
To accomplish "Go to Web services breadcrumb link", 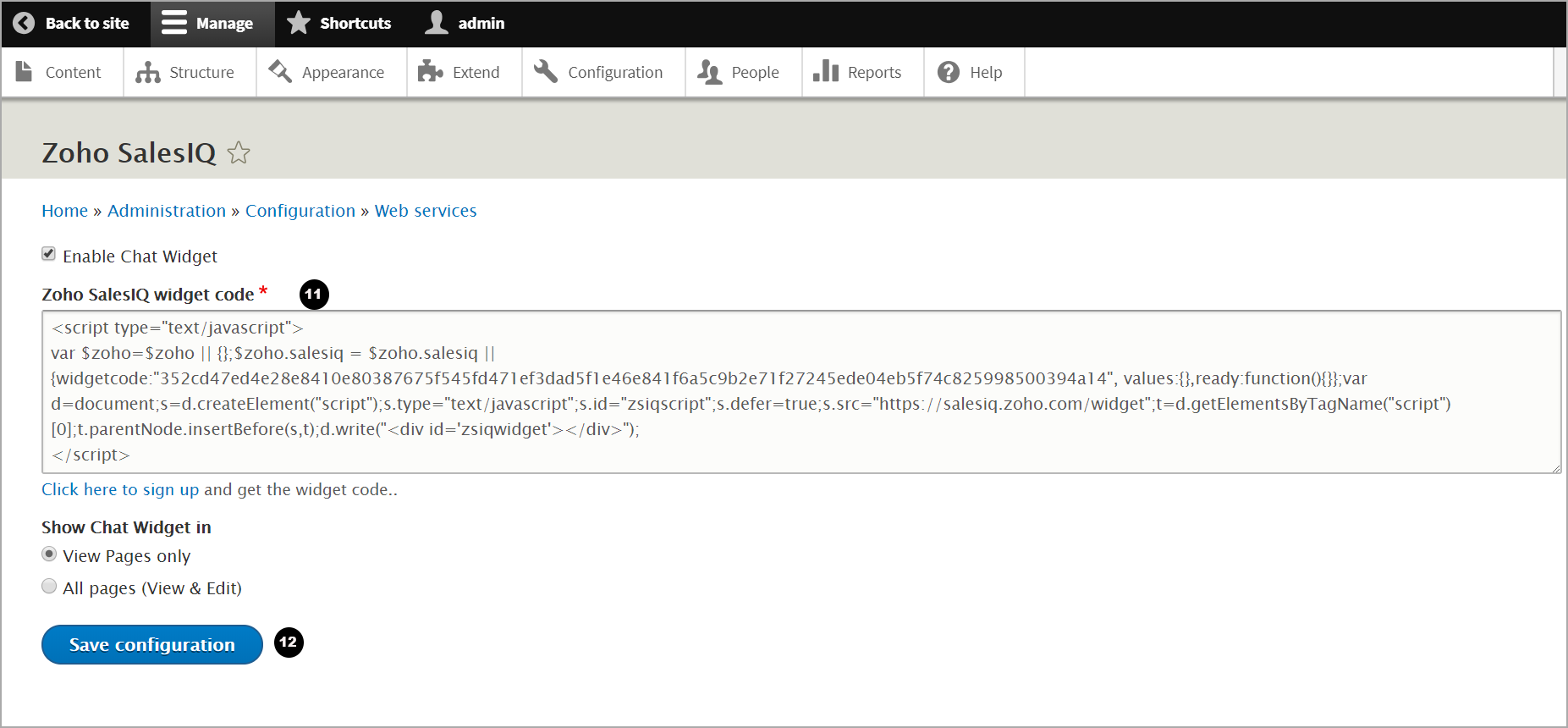I will (x=426, y=211).
